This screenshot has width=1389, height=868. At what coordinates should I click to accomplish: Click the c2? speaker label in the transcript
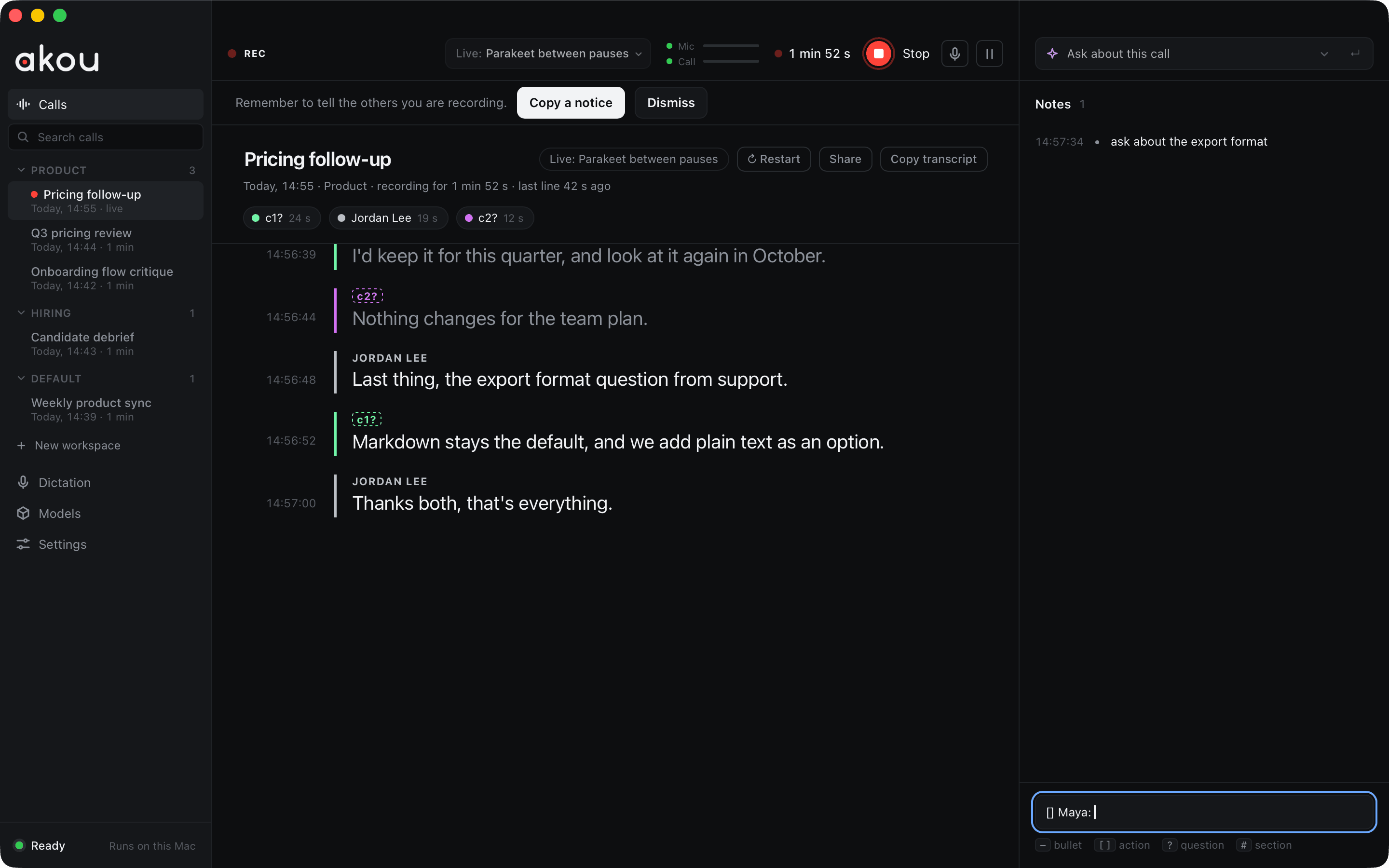click(367, 296)
